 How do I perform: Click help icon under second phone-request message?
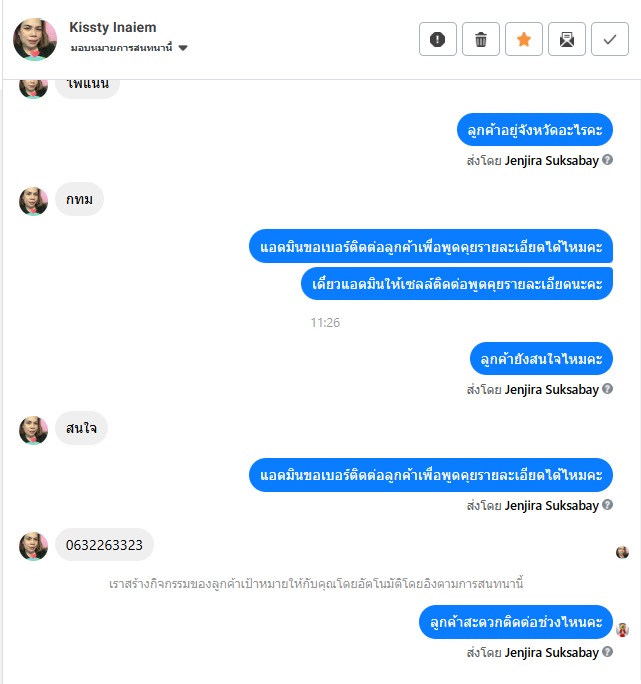[x=607, y=505]
